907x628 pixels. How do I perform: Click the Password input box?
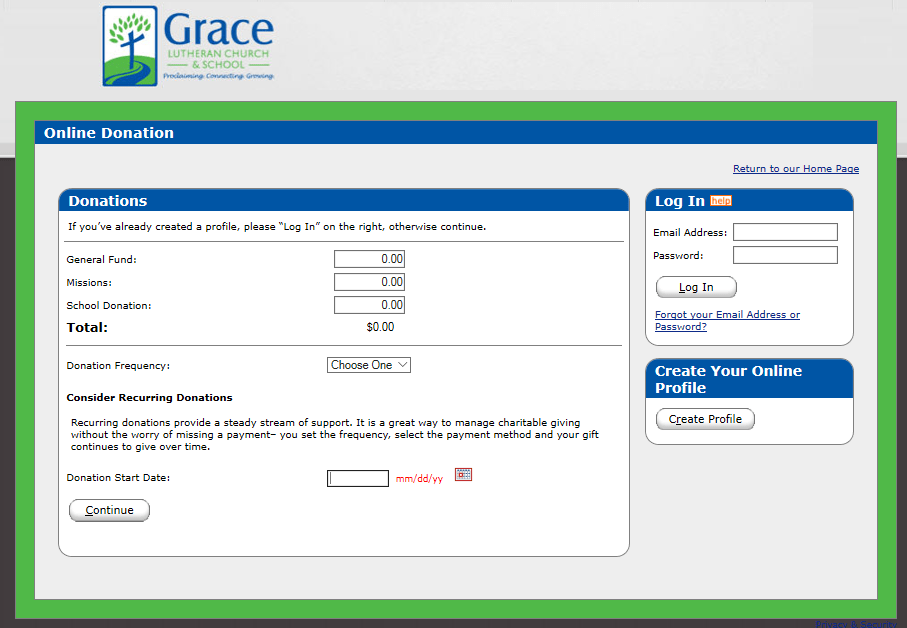point(785,255)
